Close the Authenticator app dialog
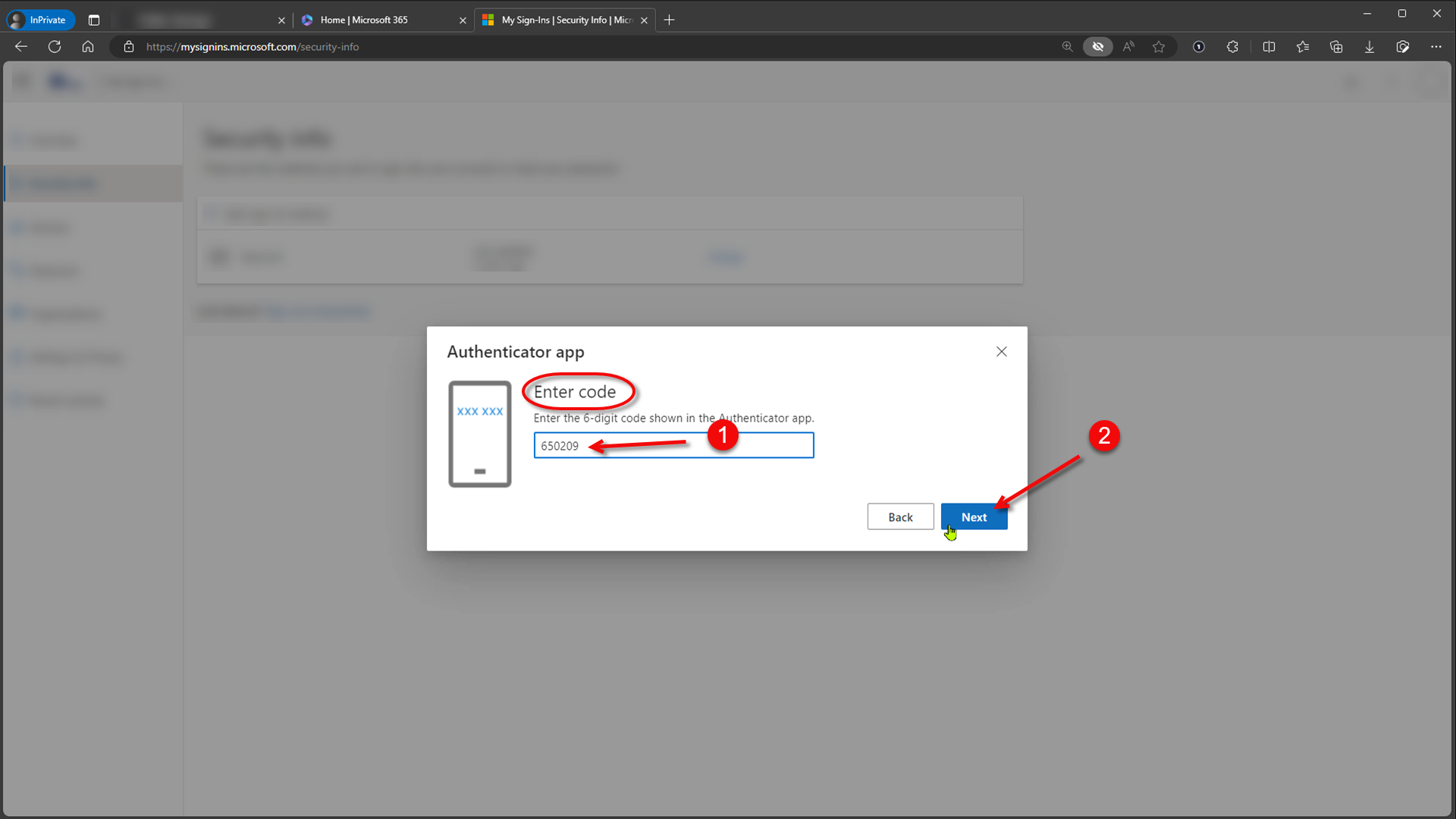The image size is (1456, 819). [1001, 352]
